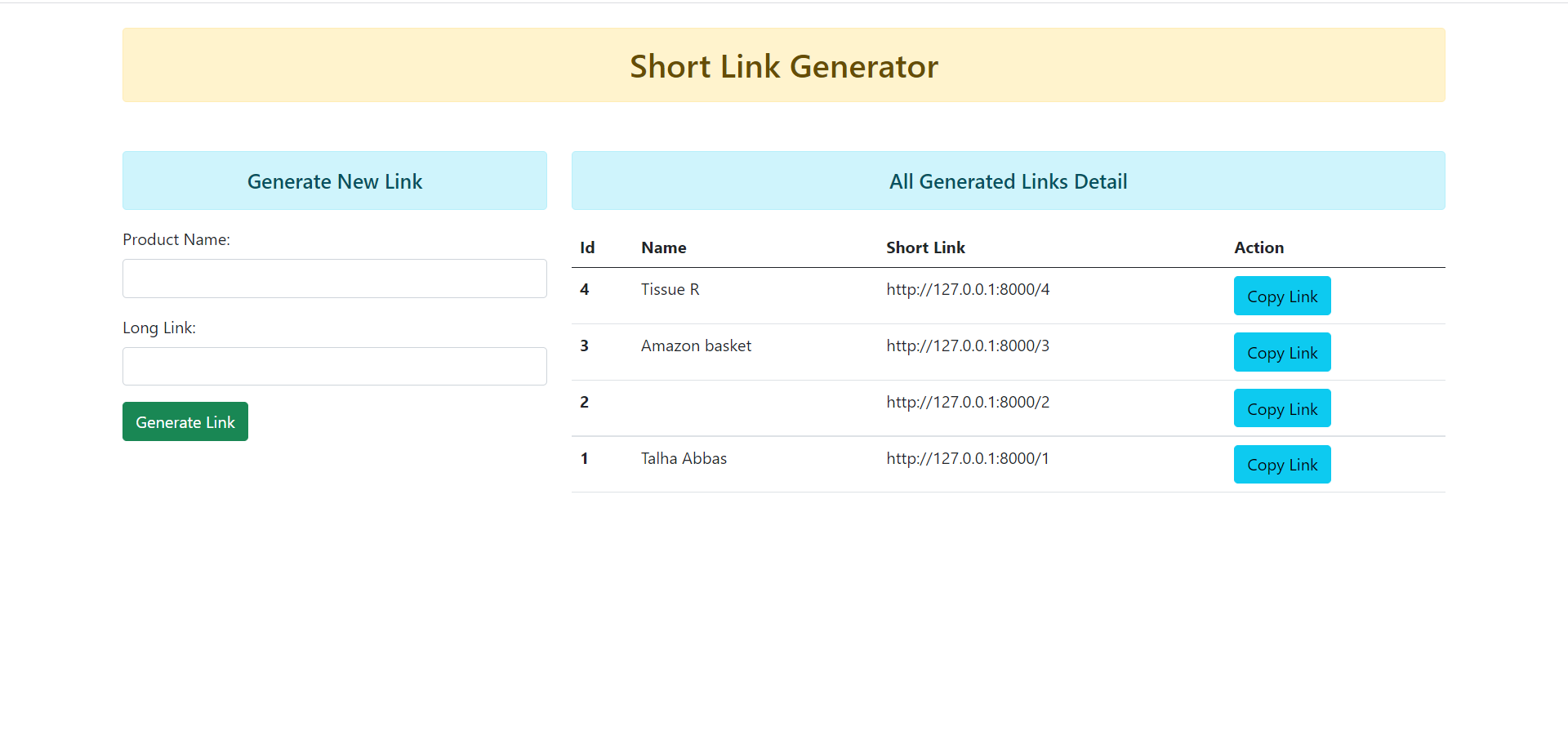Click the All Generated Links Detail header
This screenshot has width=1568, height=731.
pyautogui.click(x=1008, y=181)
